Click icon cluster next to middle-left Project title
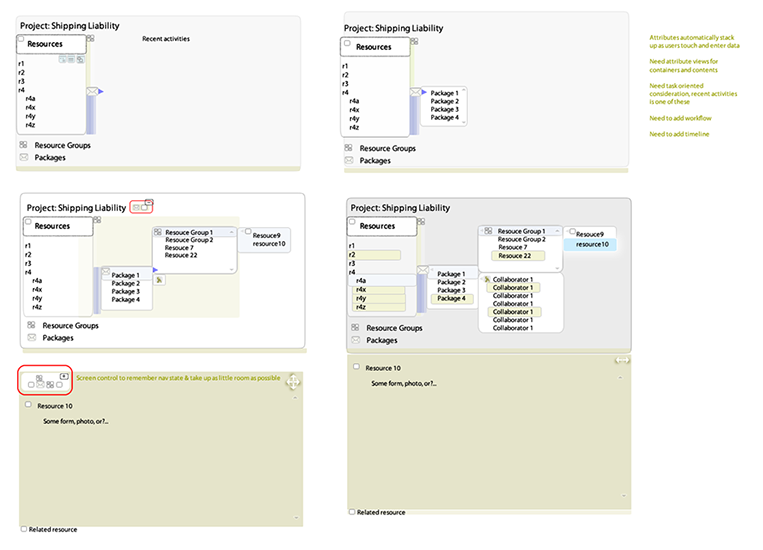Viewport: 763px width, 550px height. (141, 207)
